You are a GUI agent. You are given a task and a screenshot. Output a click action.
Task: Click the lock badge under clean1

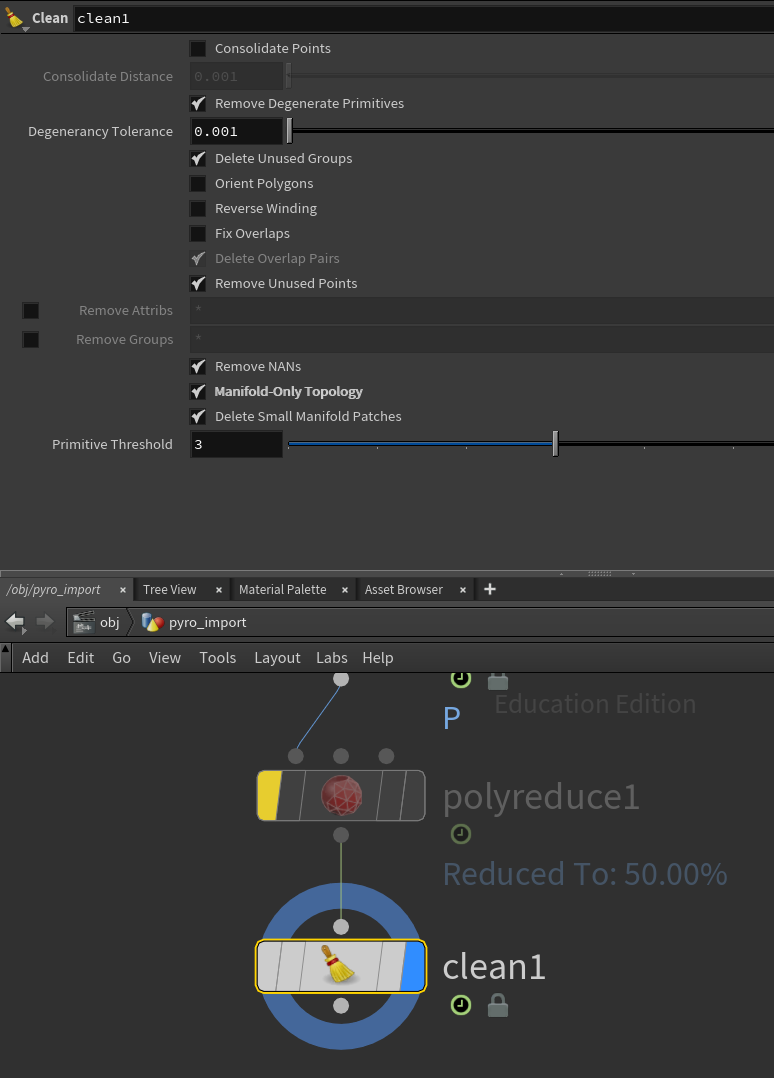coord(498,1005)
